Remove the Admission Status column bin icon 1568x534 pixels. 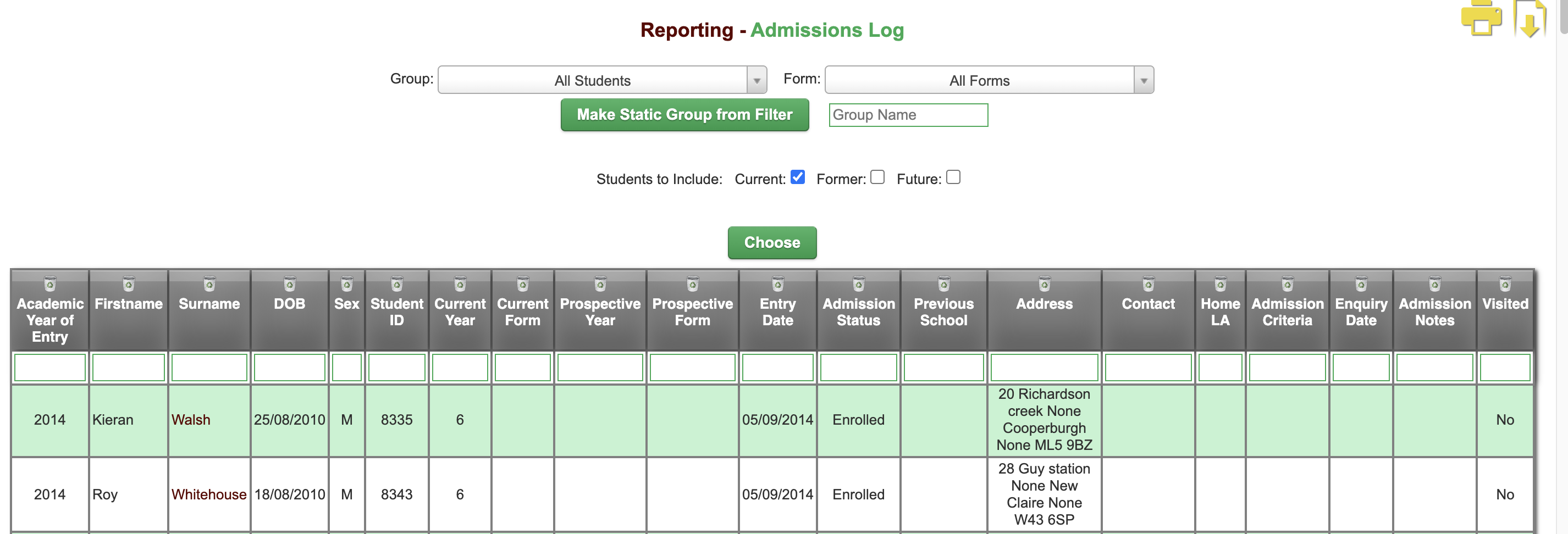click(859, 283)
